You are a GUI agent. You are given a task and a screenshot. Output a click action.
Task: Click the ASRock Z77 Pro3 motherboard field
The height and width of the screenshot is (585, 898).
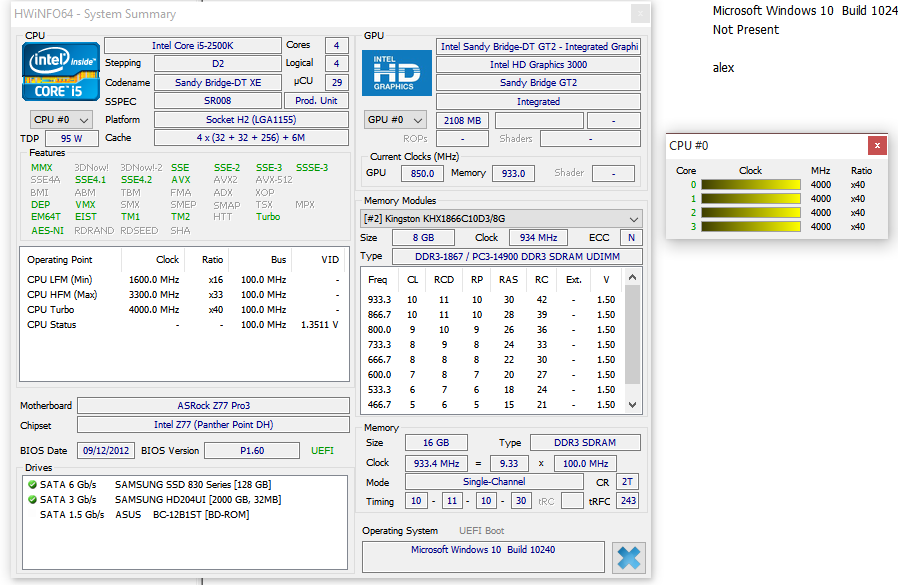point(213,406)
